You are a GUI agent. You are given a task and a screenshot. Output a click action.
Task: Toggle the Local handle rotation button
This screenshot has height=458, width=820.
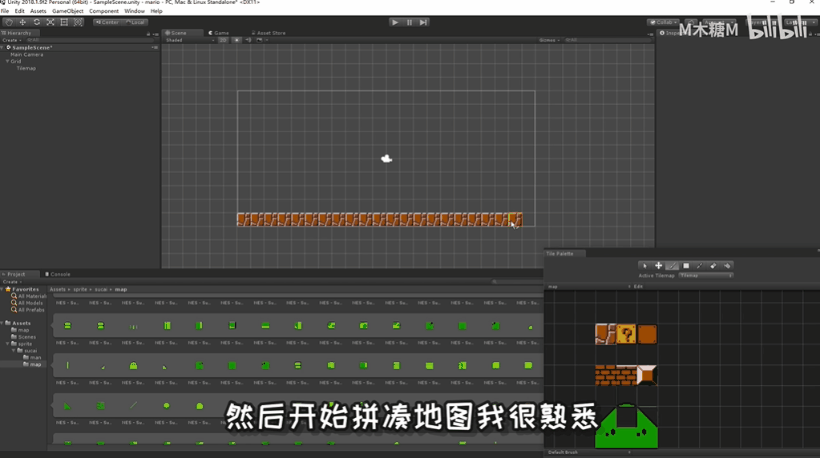135,22
